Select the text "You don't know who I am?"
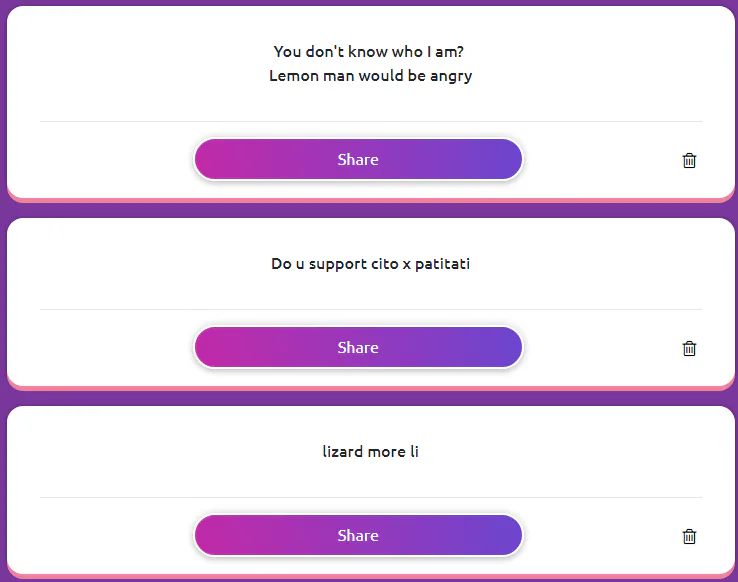This screenshot has height=582, width=738. click(369, 51)
